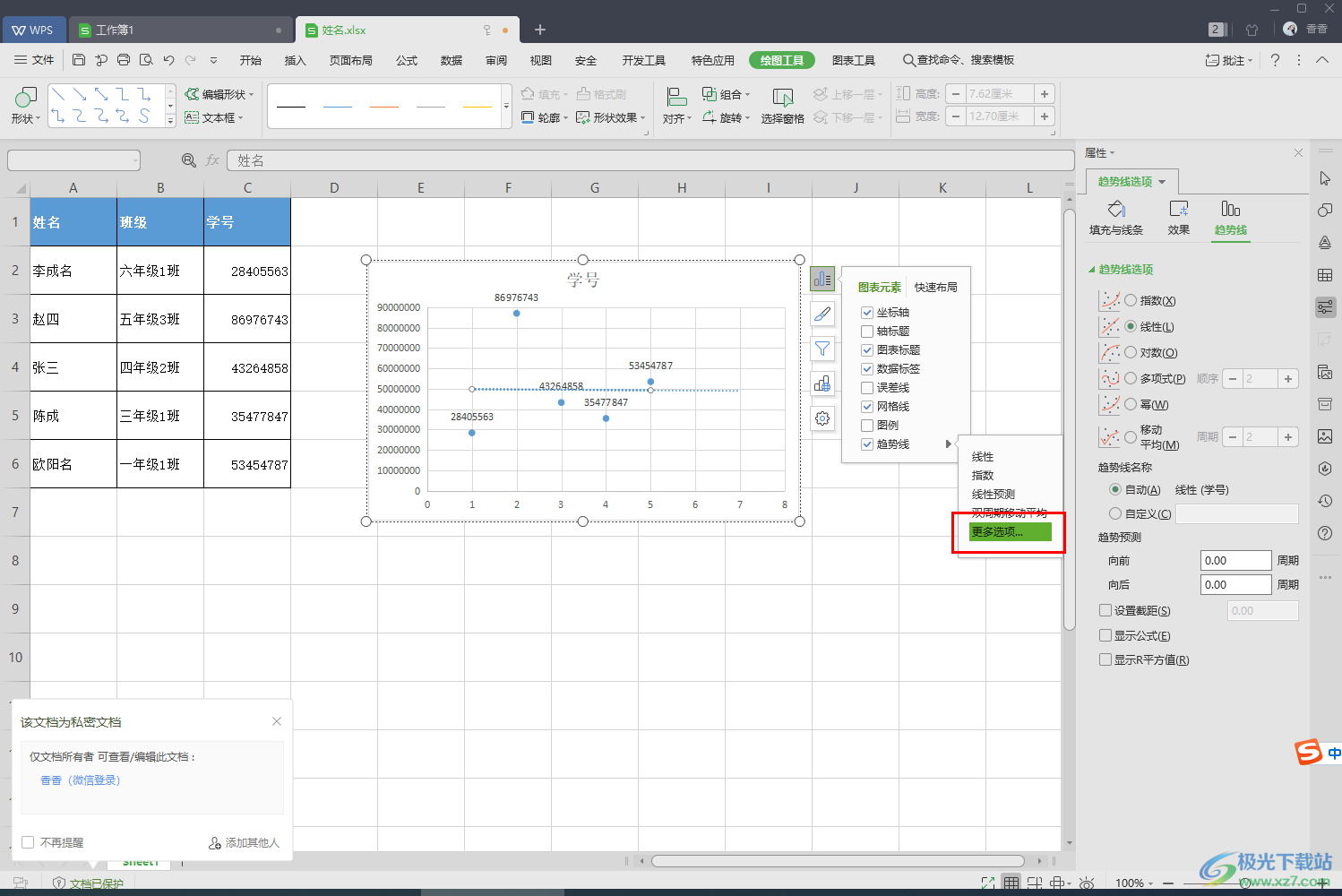1342x896 pixels.
Task: Click the sidebar selection arrow icon
Action: pos(1325,178)
